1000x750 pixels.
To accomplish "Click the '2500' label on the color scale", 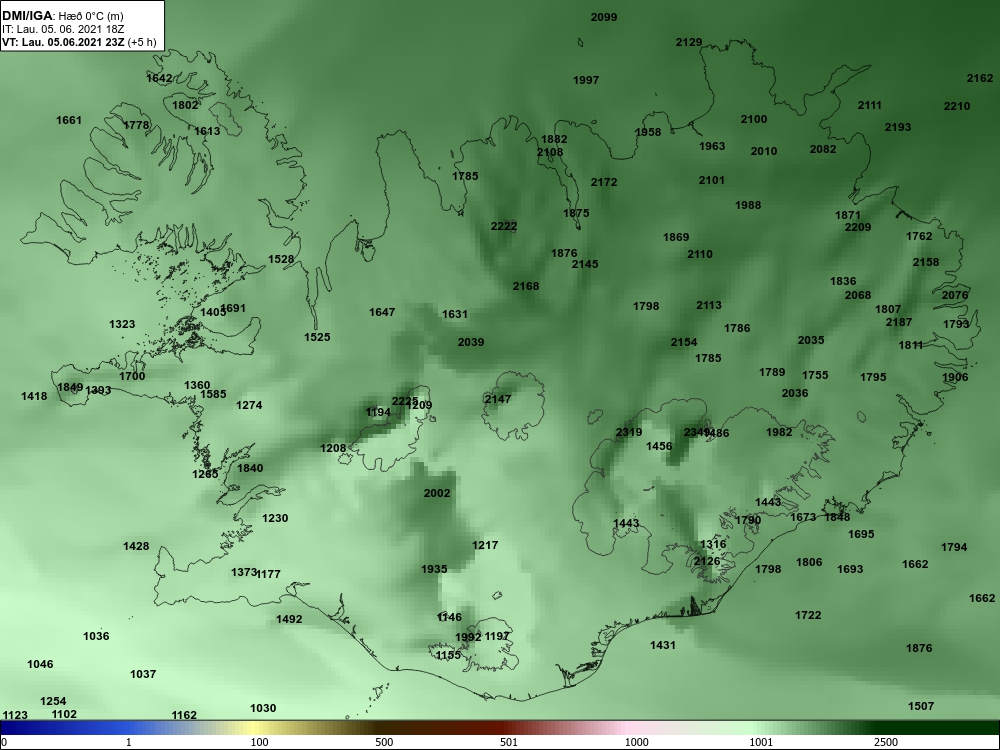I will [885, 742].
